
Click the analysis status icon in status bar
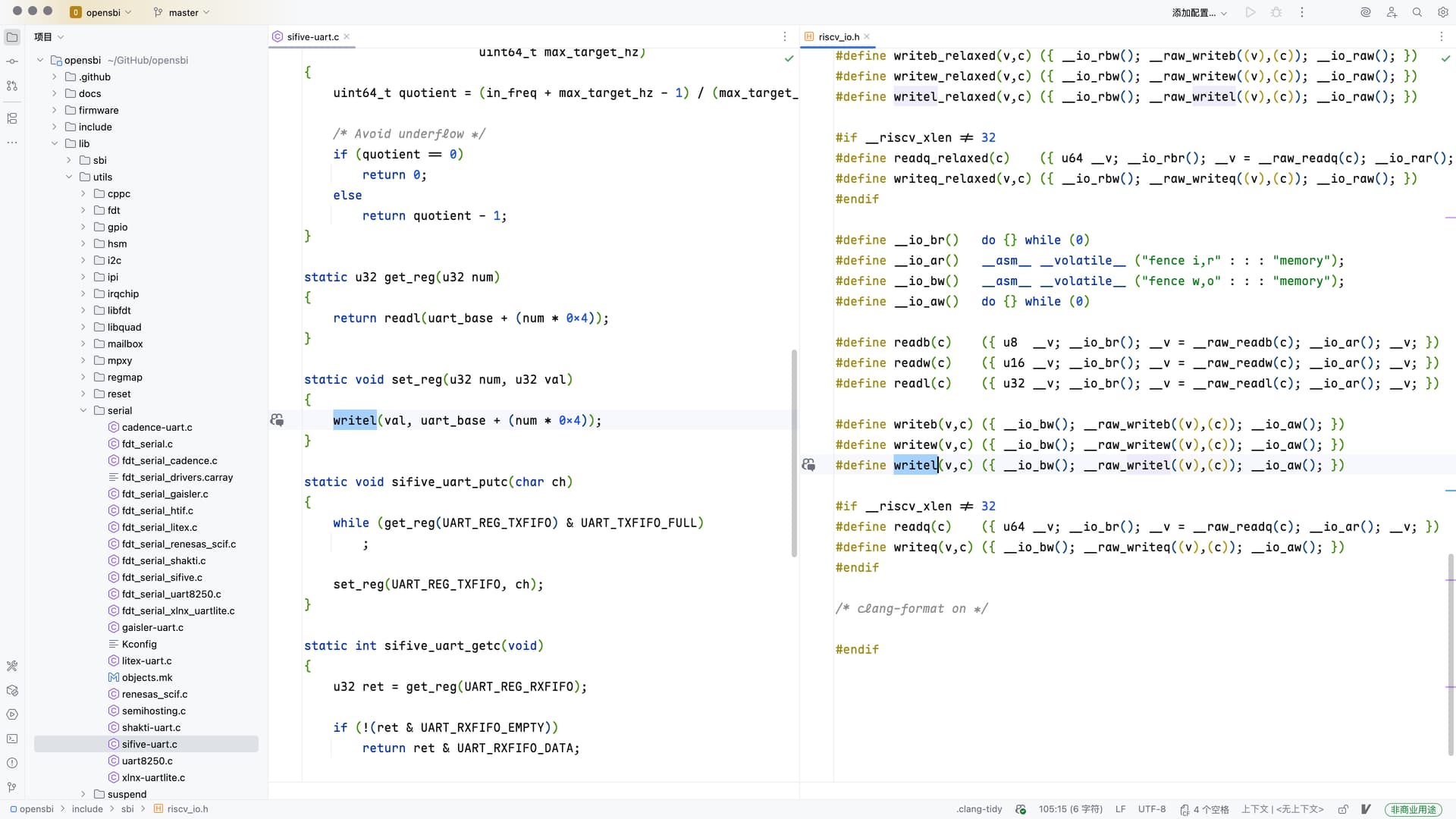point(1021,809)
